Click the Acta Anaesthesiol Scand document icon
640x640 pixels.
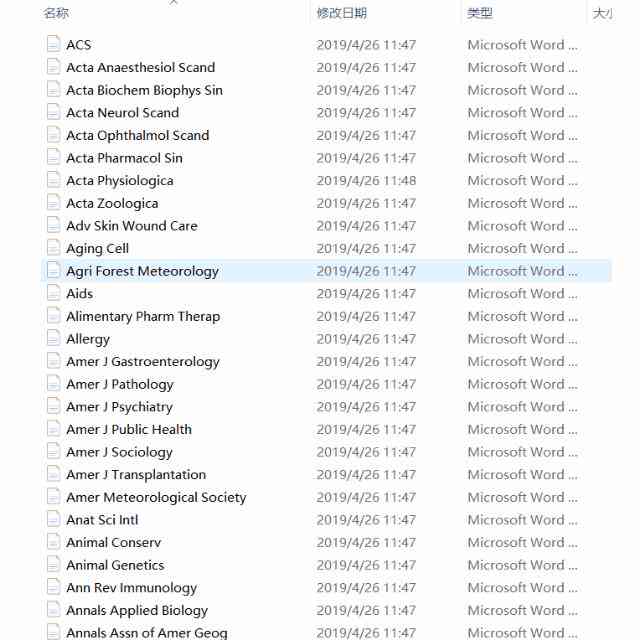53,67
